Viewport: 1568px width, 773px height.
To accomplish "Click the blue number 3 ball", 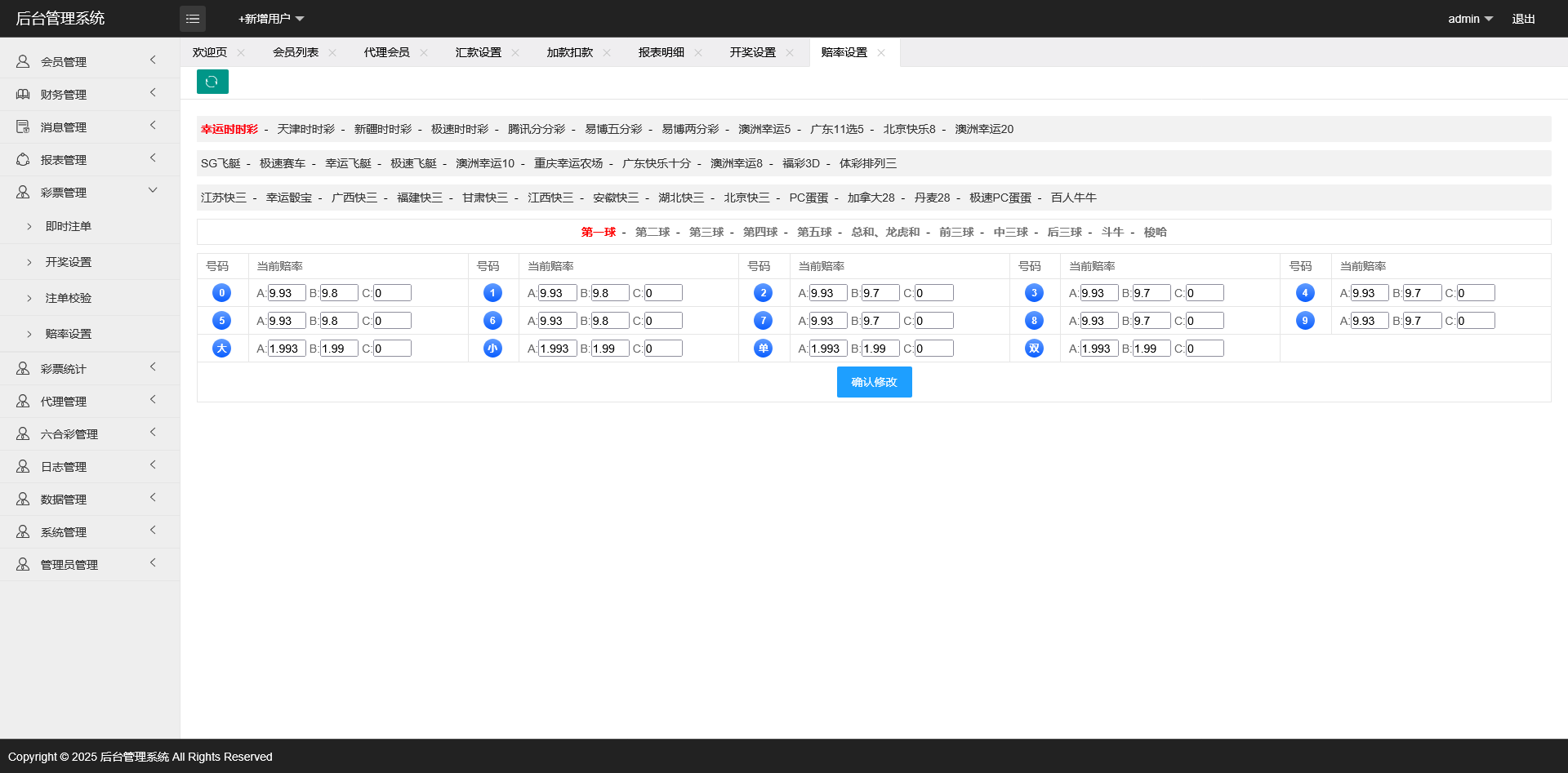I will click(x=1034, y=293).
